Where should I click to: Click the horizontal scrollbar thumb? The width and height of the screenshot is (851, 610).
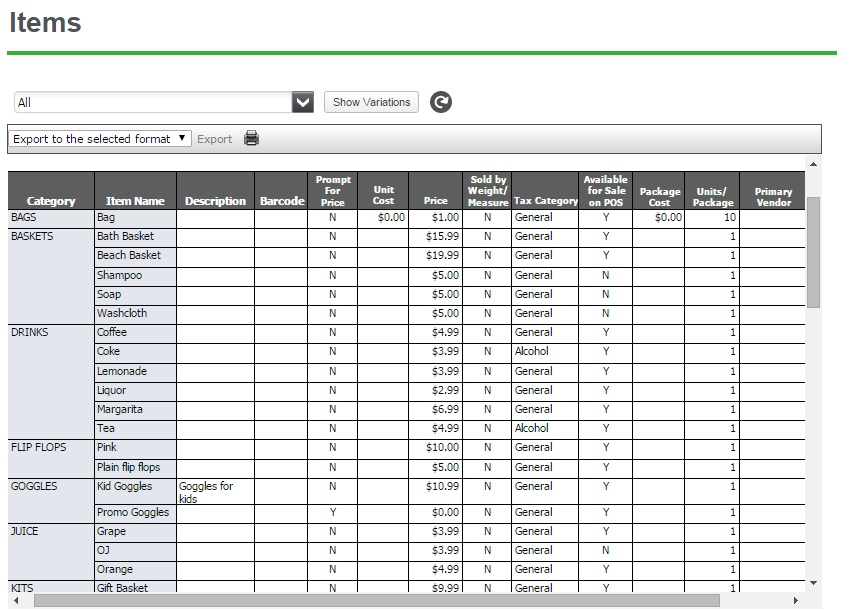click(x=377, y=600)
